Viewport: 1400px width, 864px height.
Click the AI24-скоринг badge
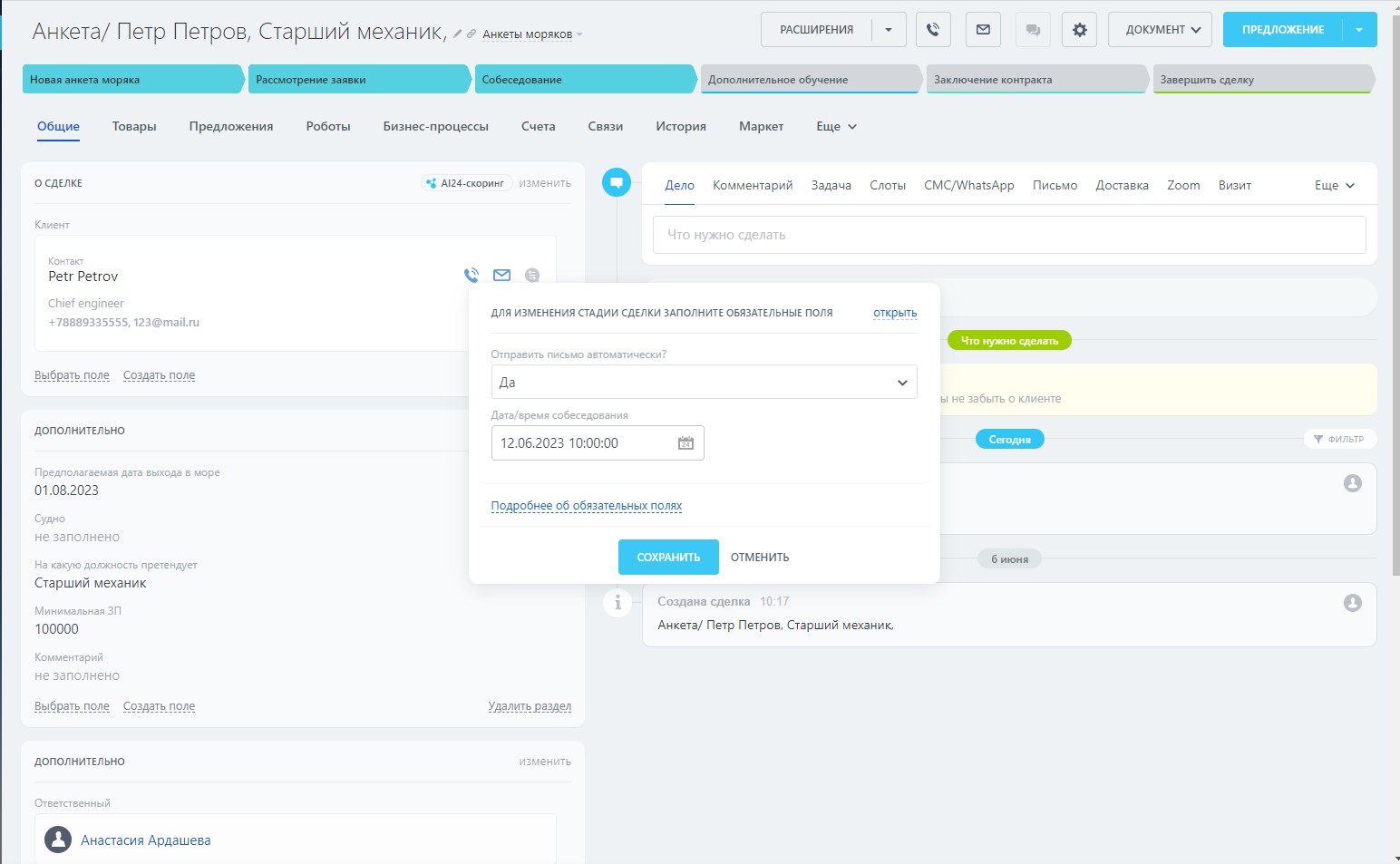coord(467,183)
